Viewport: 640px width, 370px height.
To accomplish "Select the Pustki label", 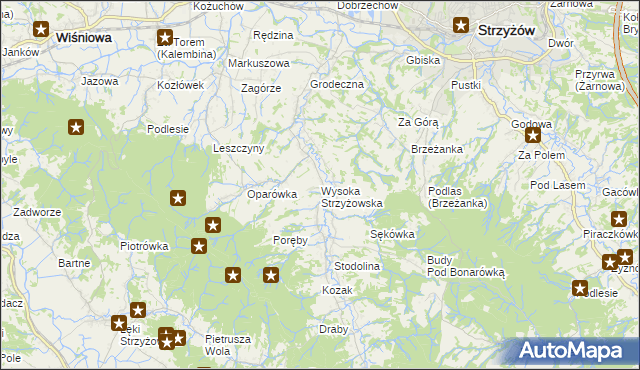I will (466, 85).
